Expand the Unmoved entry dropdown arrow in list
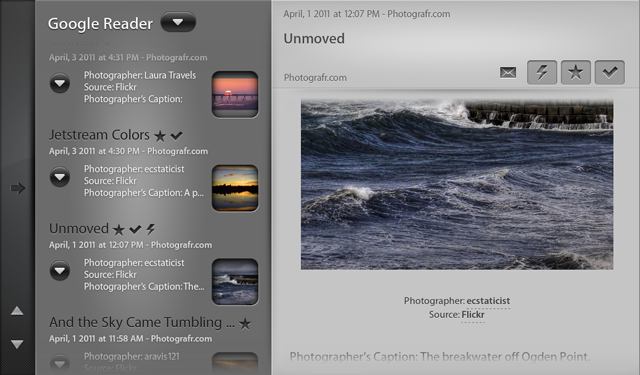 click(x=60, y=271)
